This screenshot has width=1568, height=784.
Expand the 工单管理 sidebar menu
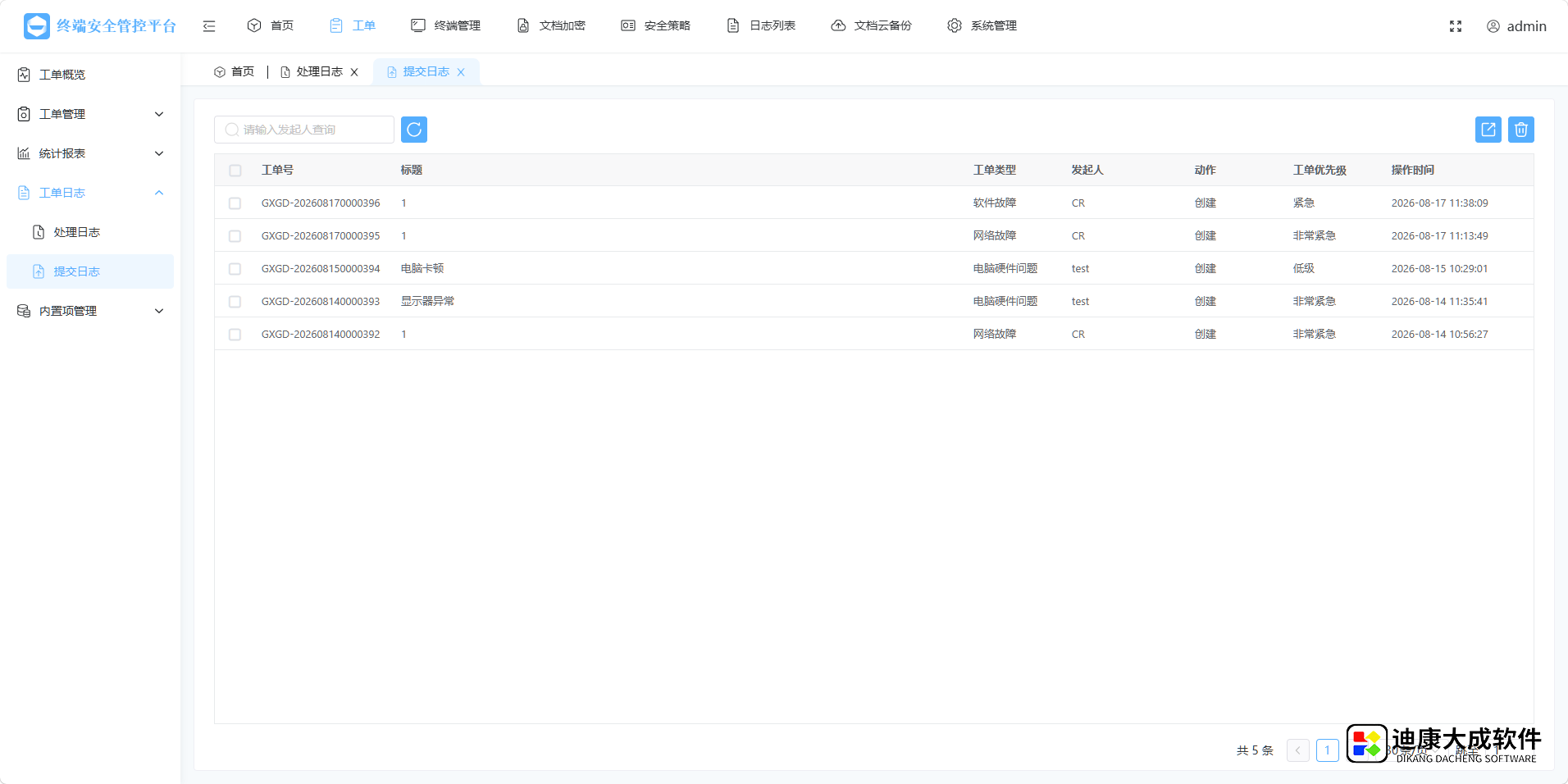tap(90, 114)
